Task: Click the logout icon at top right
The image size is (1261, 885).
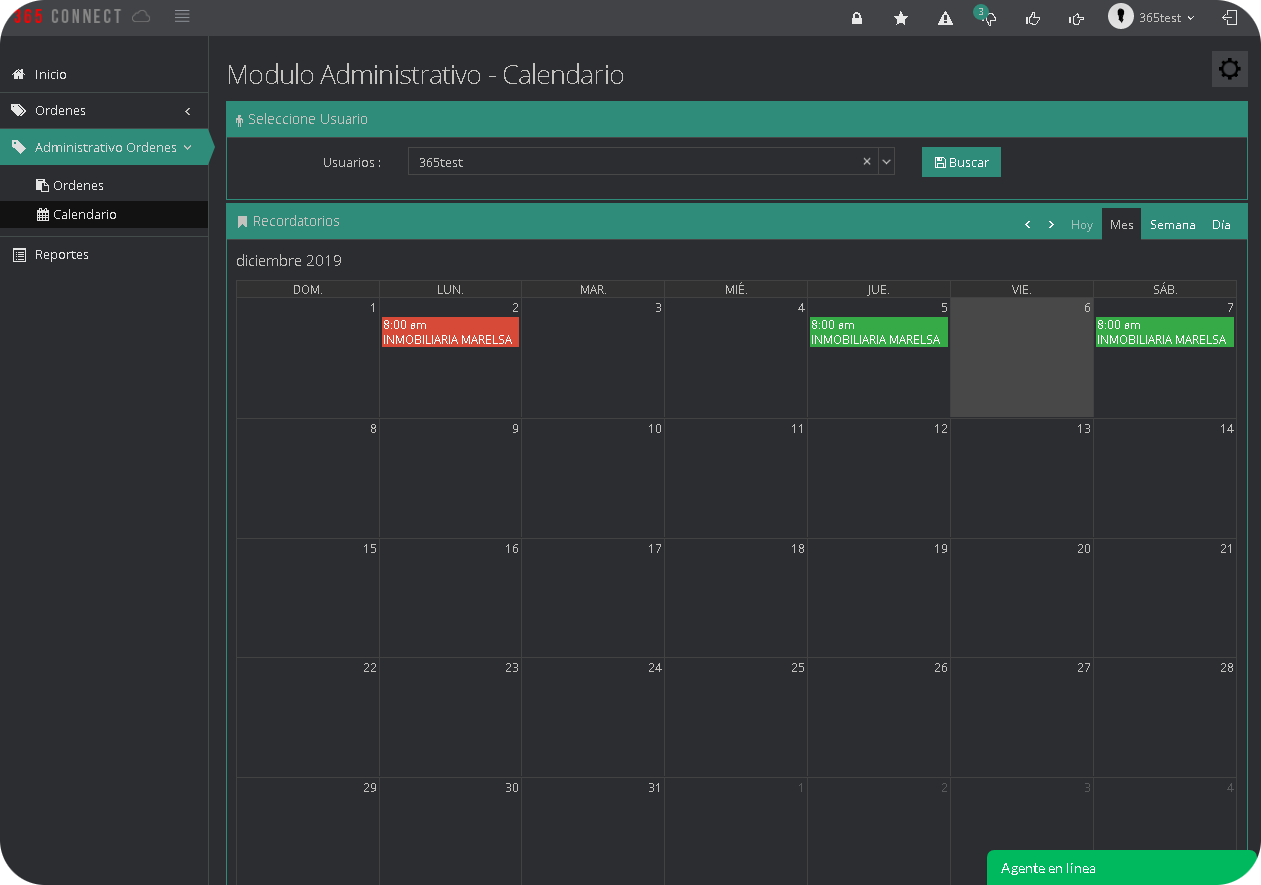Action: tap(1230, 18)
